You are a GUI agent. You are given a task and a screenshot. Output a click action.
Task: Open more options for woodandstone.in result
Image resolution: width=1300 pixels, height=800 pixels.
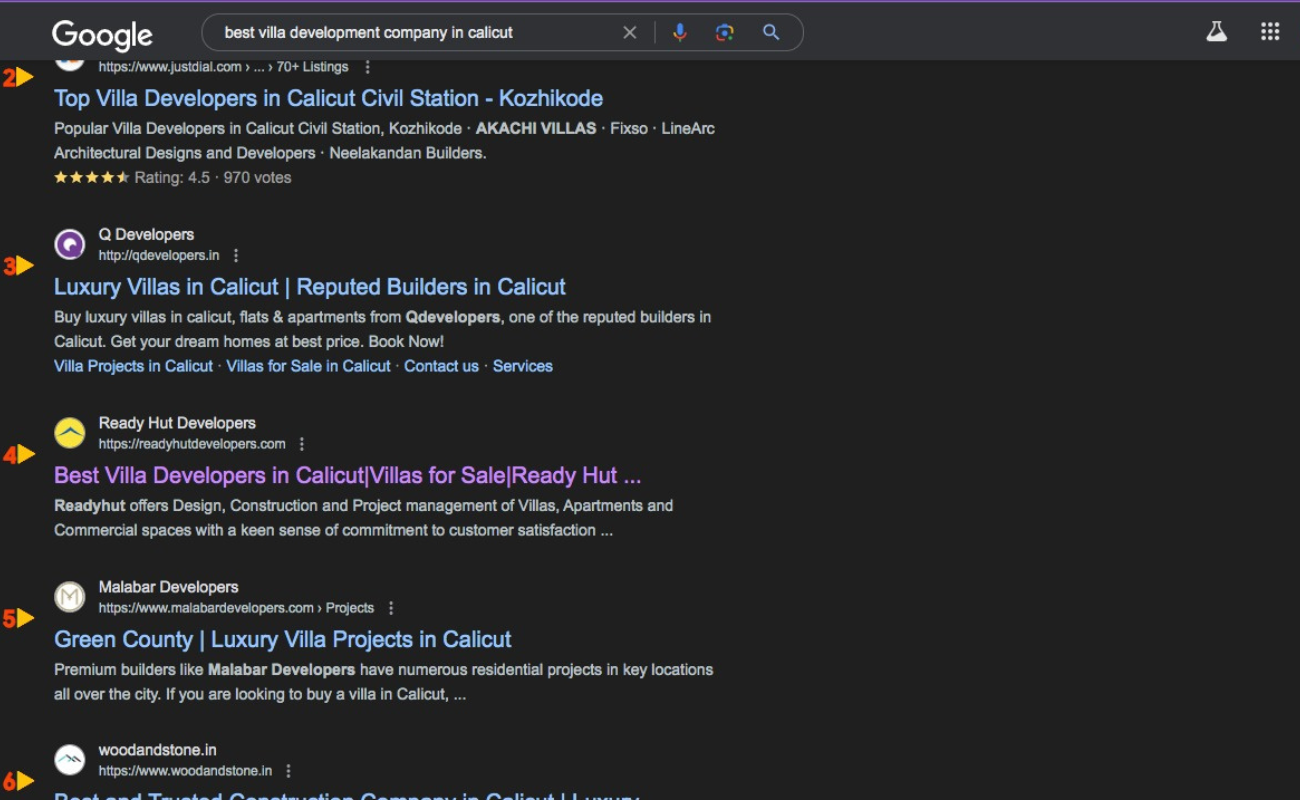coord(288,771)
